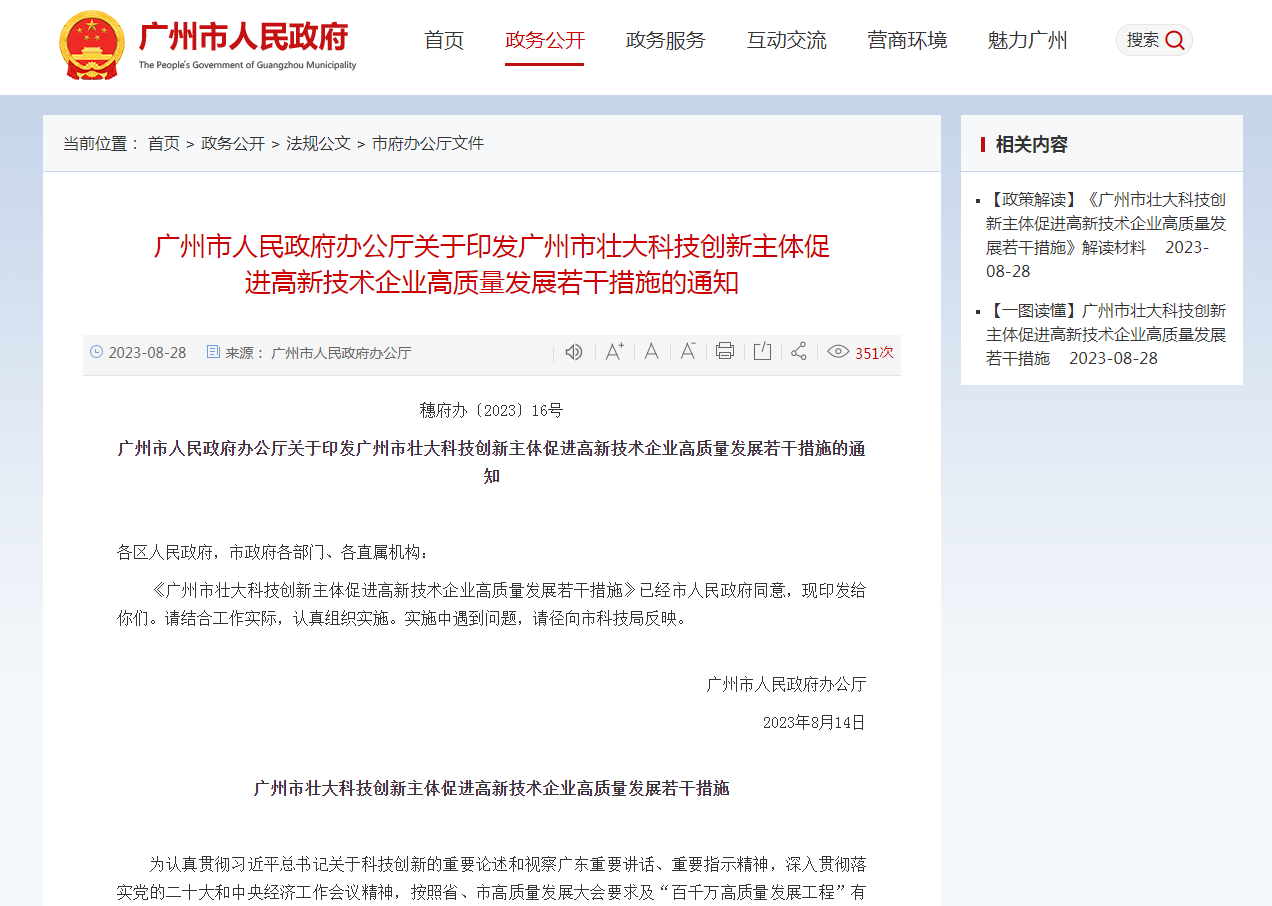Click the export document icon
The image size is (1272, 906).
pos(762,351)
